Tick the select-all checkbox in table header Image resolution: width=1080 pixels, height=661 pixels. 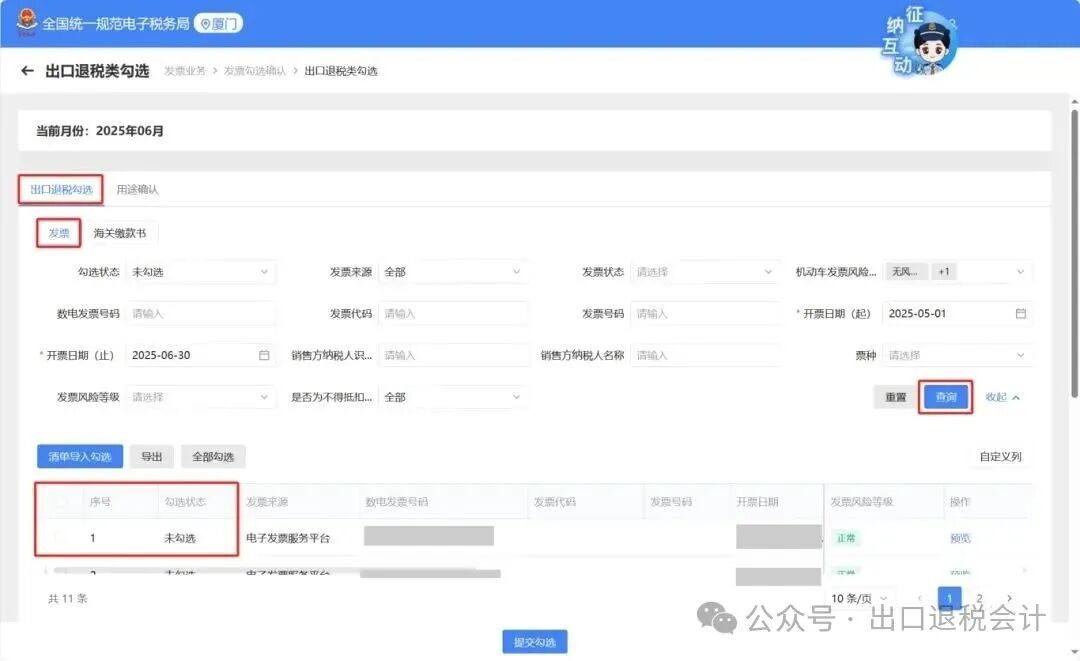coord(60,502)
